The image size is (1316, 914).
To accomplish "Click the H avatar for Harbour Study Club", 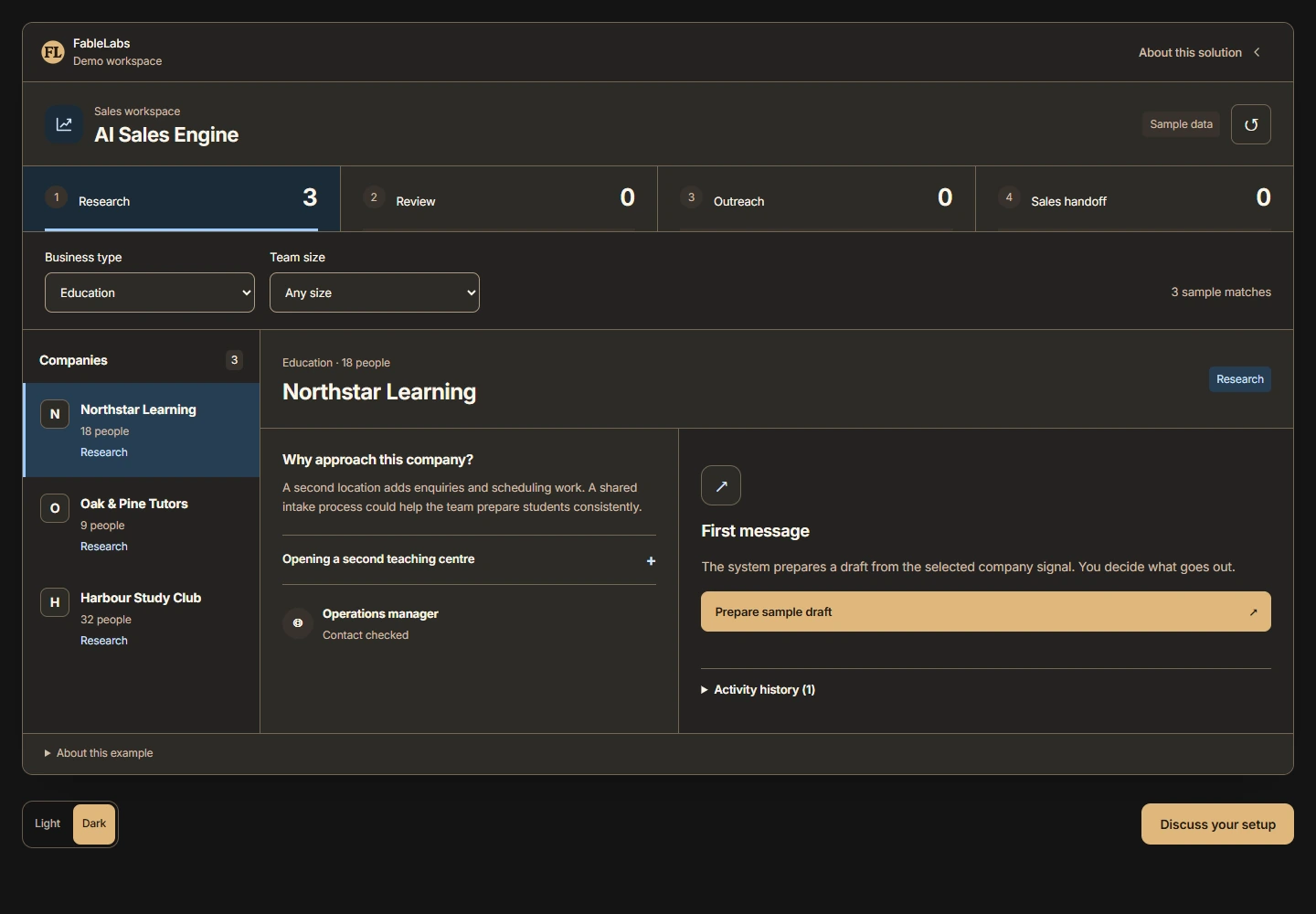I will point(55,602).
